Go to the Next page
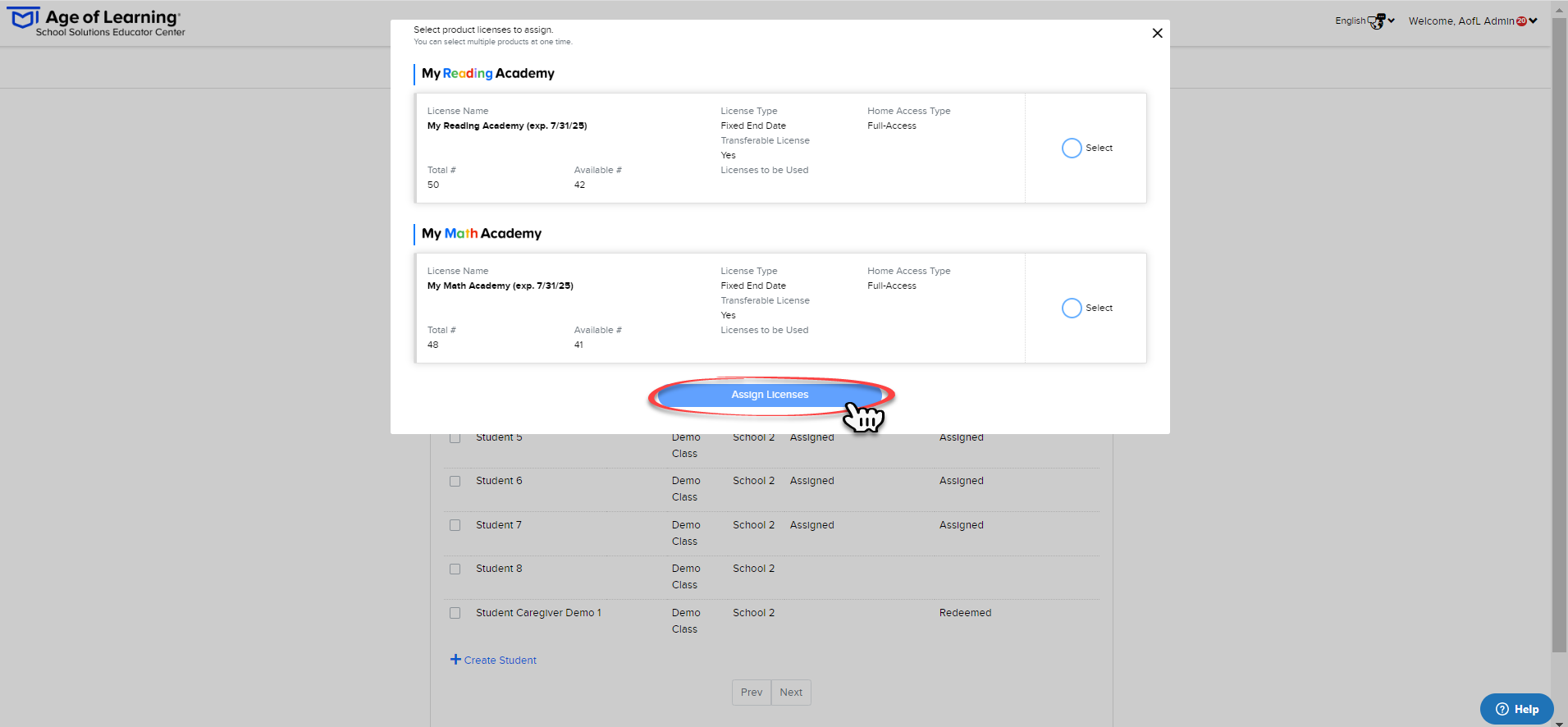1568x727 pixels. pos(791,693)
